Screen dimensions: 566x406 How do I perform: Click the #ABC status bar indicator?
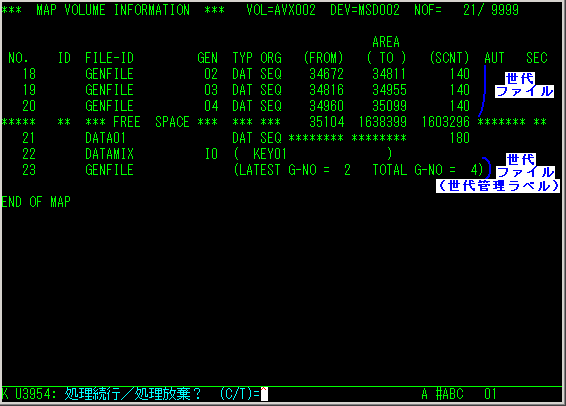coord(449,394)
